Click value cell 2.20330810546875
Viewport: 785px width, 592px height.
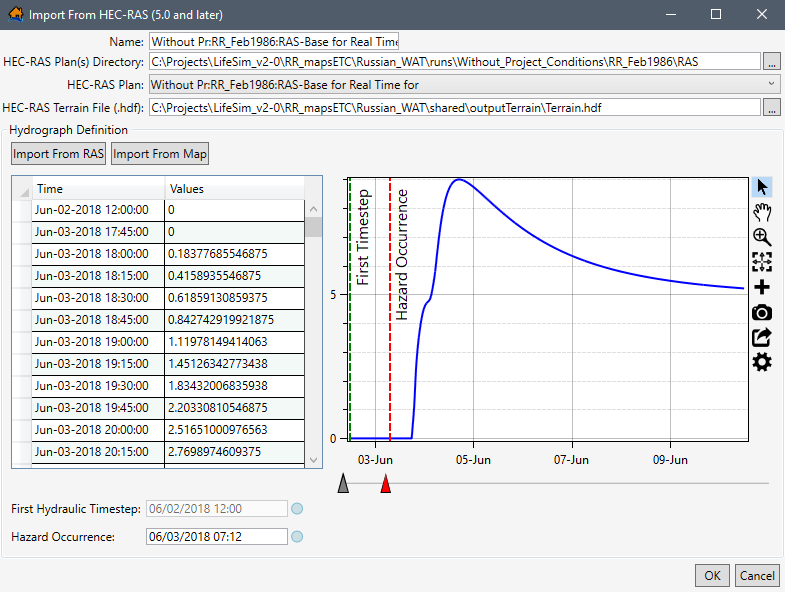click(x=235, y=408)
